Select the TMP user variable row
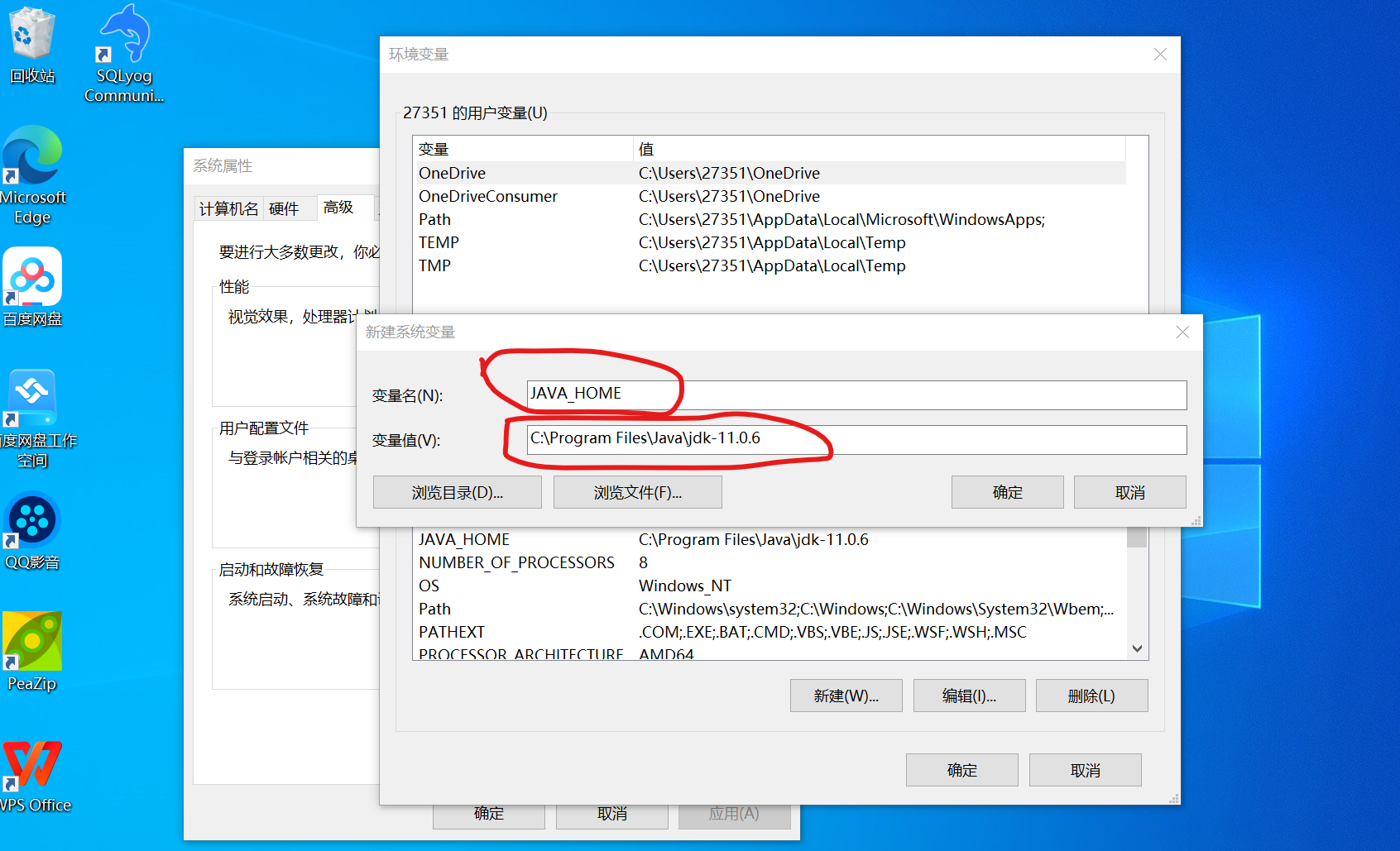 (770, 265)
